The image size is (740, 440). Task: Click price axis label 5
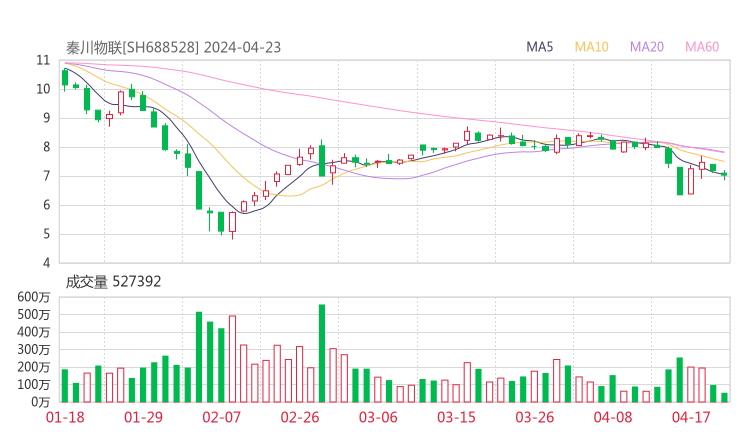tap(46, 234)
